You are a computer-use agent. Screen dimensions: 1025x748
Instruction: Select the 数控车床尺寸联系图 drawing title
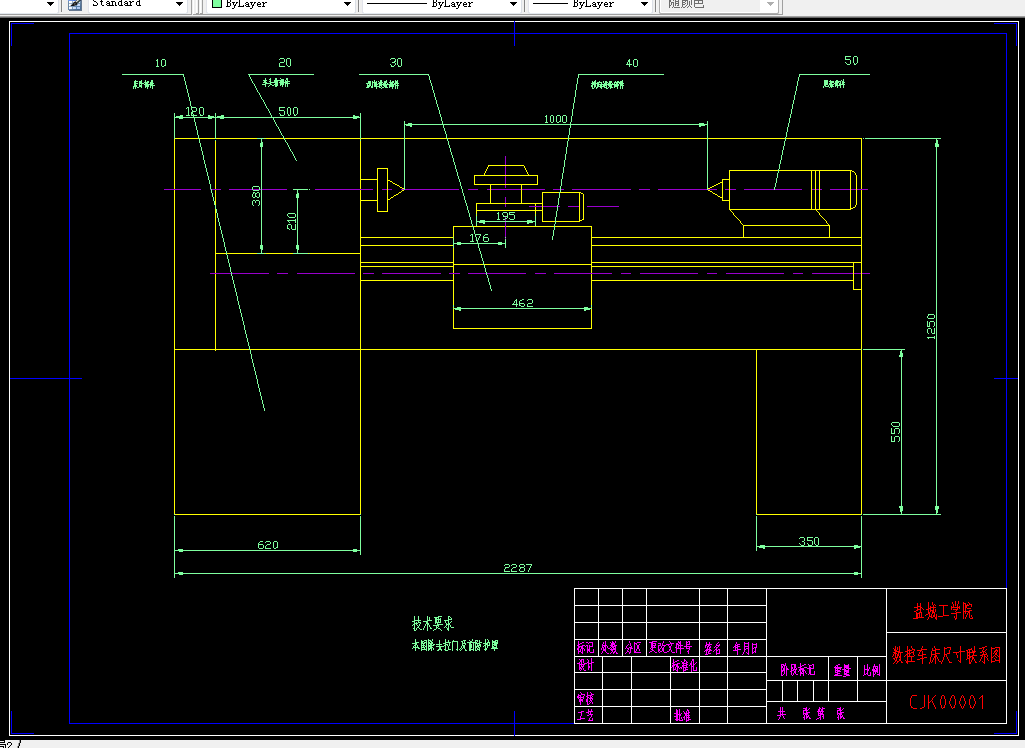click(x=947, y=655)
